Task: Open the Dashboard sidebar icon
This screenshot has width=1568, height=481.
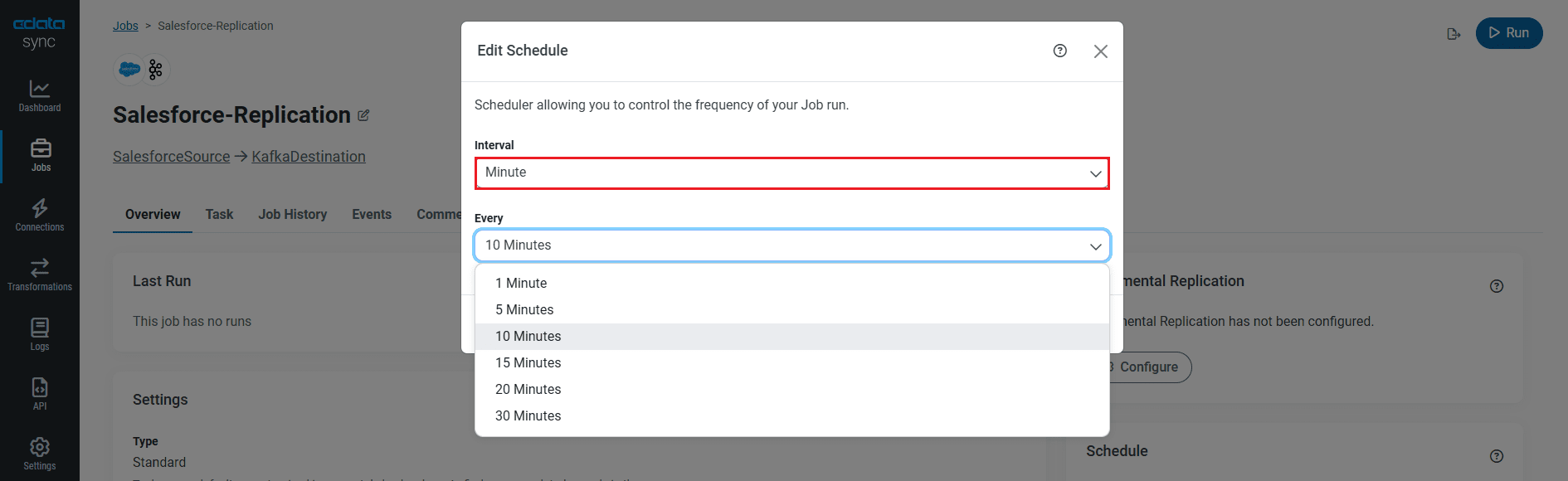Action: [40, 95]
